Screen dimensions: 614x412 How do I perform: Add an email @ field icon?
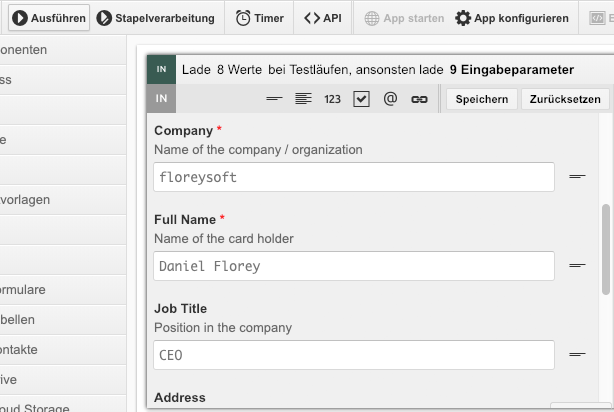tap(390, 99)
